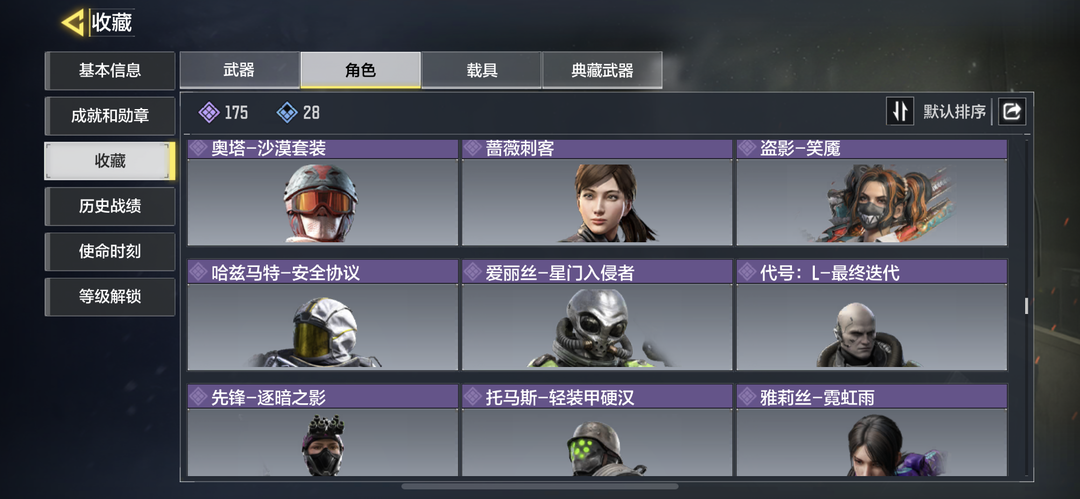This screenshot has width=1080, height=499.
Task: Click the vertical scrollbar thumb of the character list
Action: [x=1026, y=305]
